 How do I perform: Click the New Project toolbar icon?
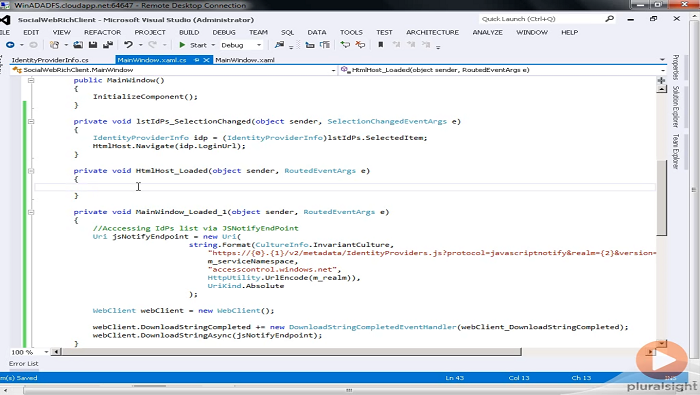click(x=54, y=45)
